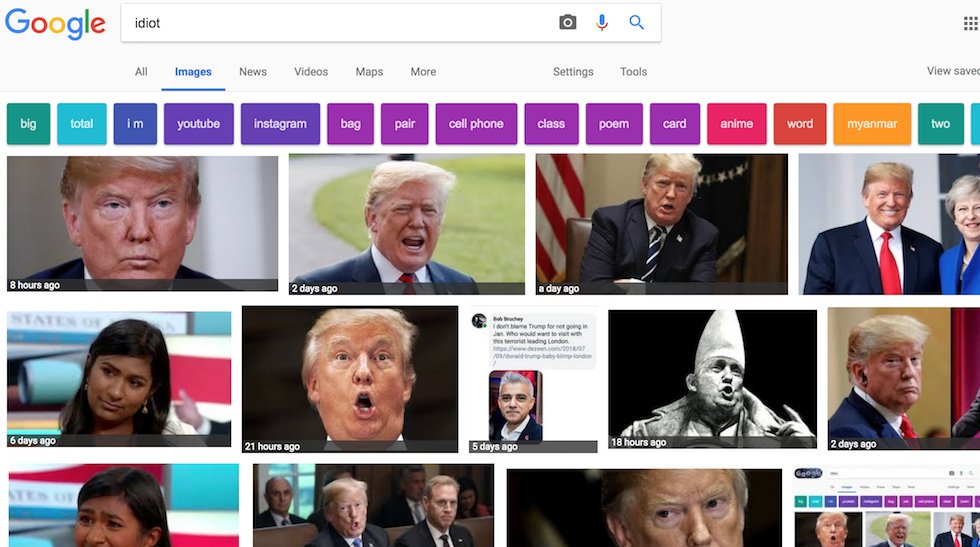Expand the More search categories menu

[423, 72]
